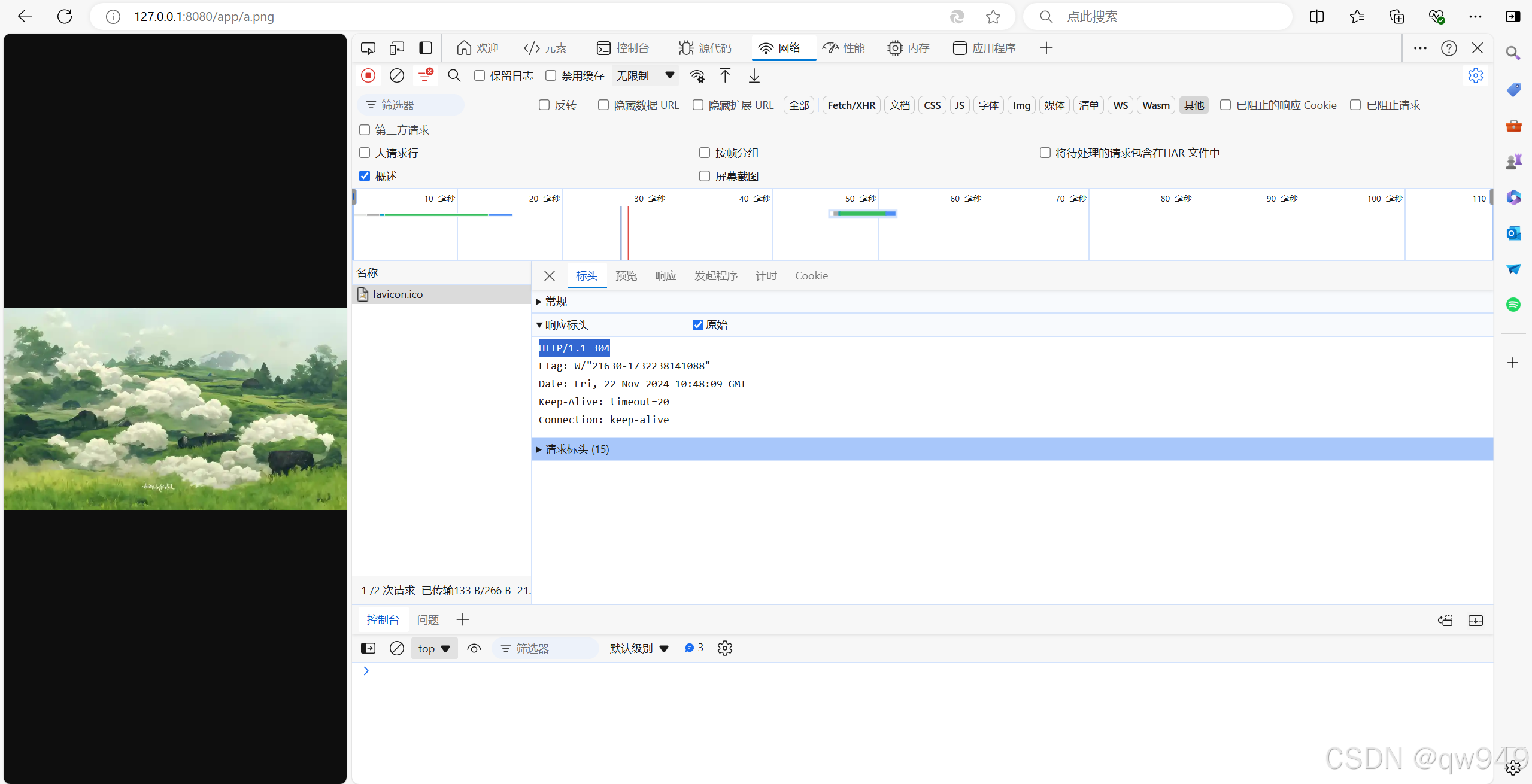This screenshot has height=784, width=1532.
Task: Open console settings gear icon
Action: (x=725, y=648)
